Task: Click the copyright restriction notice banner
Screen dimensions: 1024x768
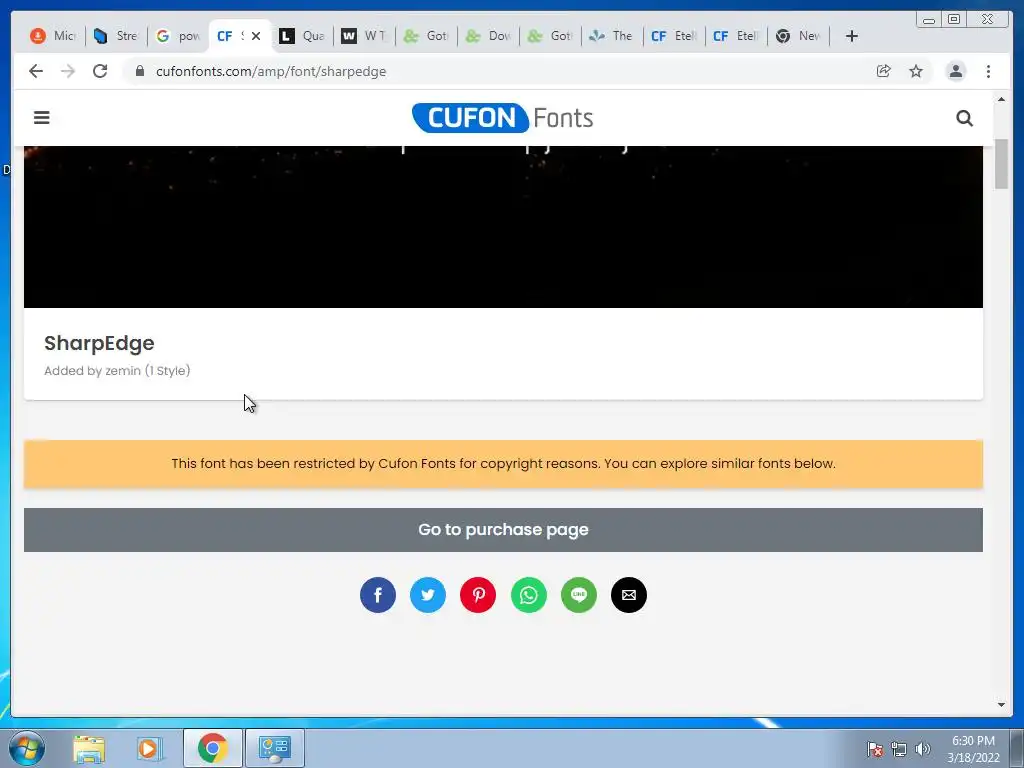Action: tap(504, 464)
